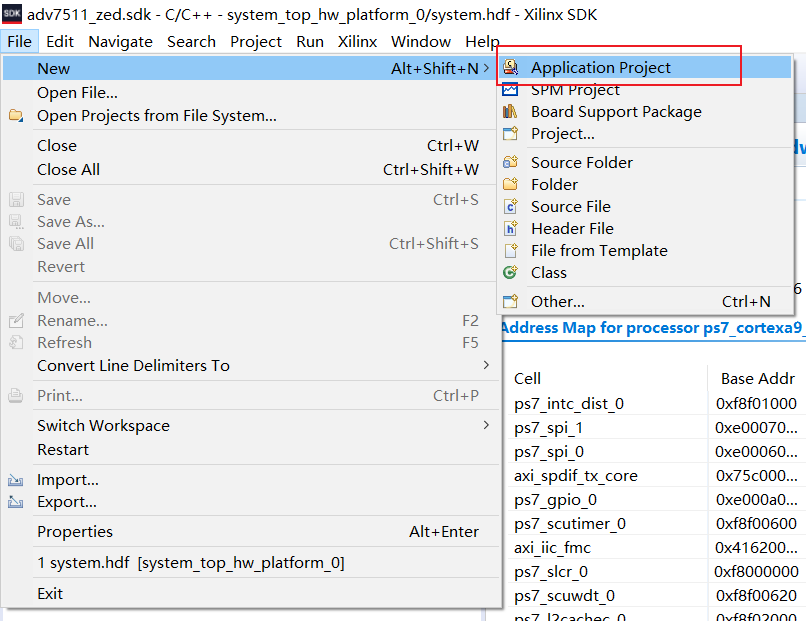The height and width of the screenshot is (621, 806).
Task: Click the Header File h icon
Action: click(510, 228)
